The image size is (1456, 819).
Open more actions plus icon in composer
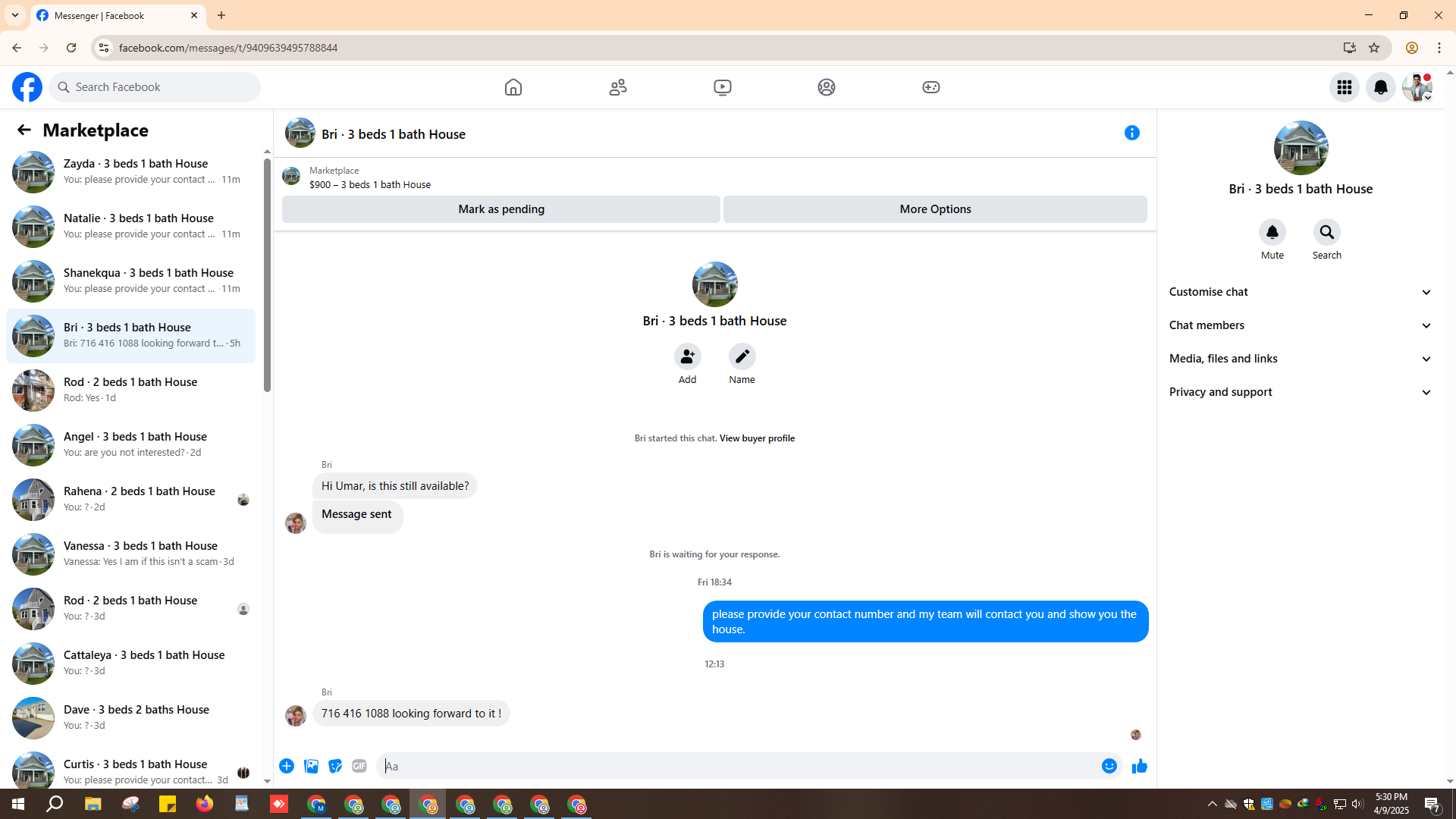(x=287, y=766)
